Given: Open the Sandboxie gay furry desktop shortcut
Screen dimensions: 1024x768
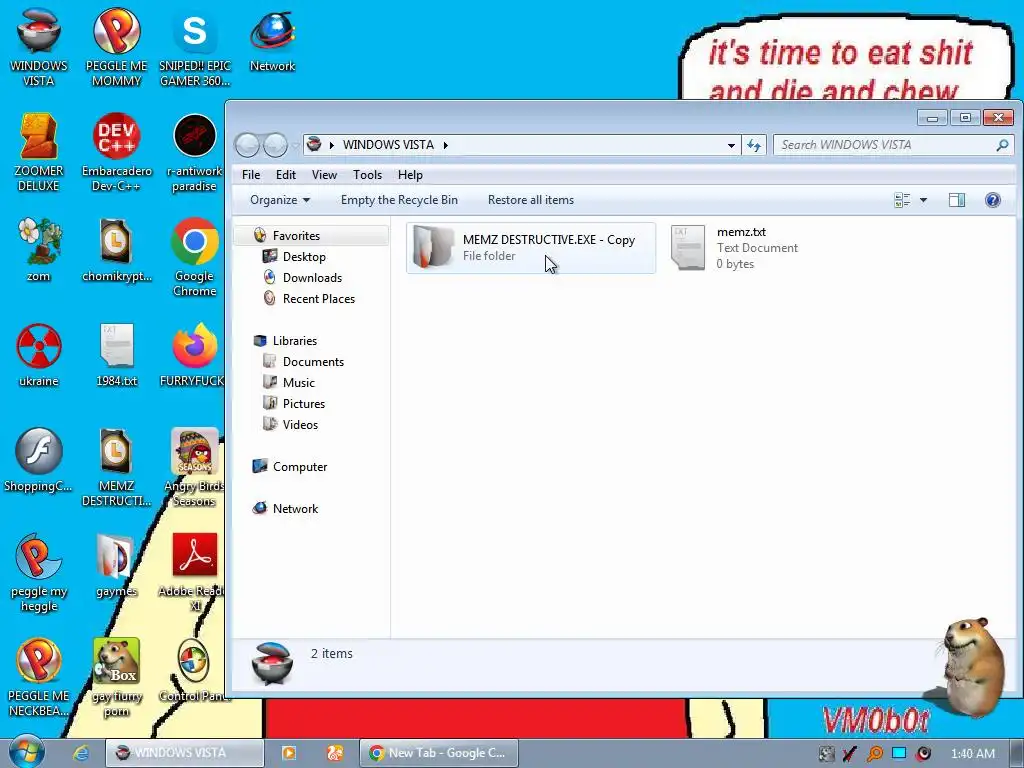Looking at the screenshot, I should coord(116,677).
